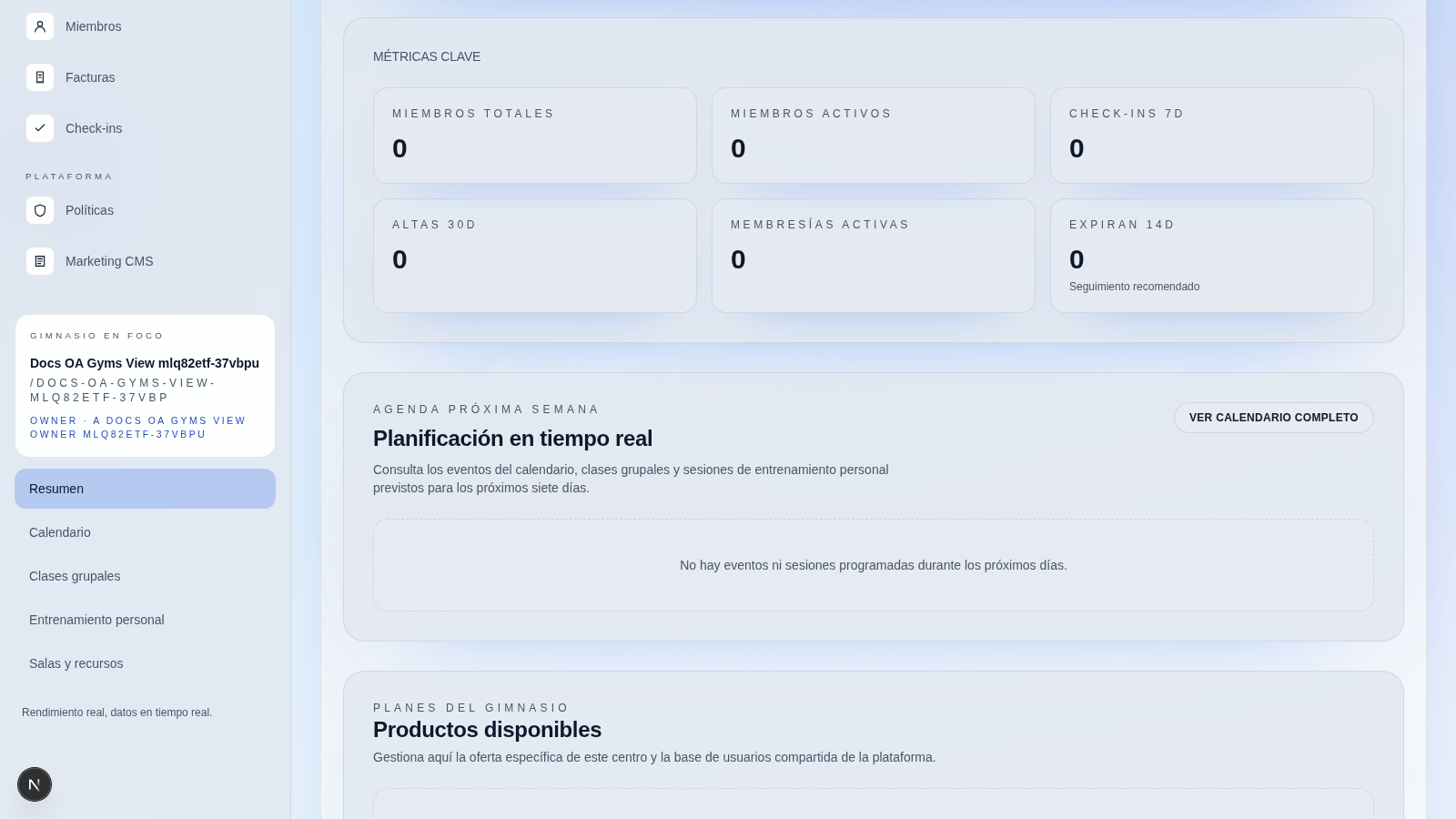
Task: Open the Next.js dev tools badge
Action: tap(35, 784)
